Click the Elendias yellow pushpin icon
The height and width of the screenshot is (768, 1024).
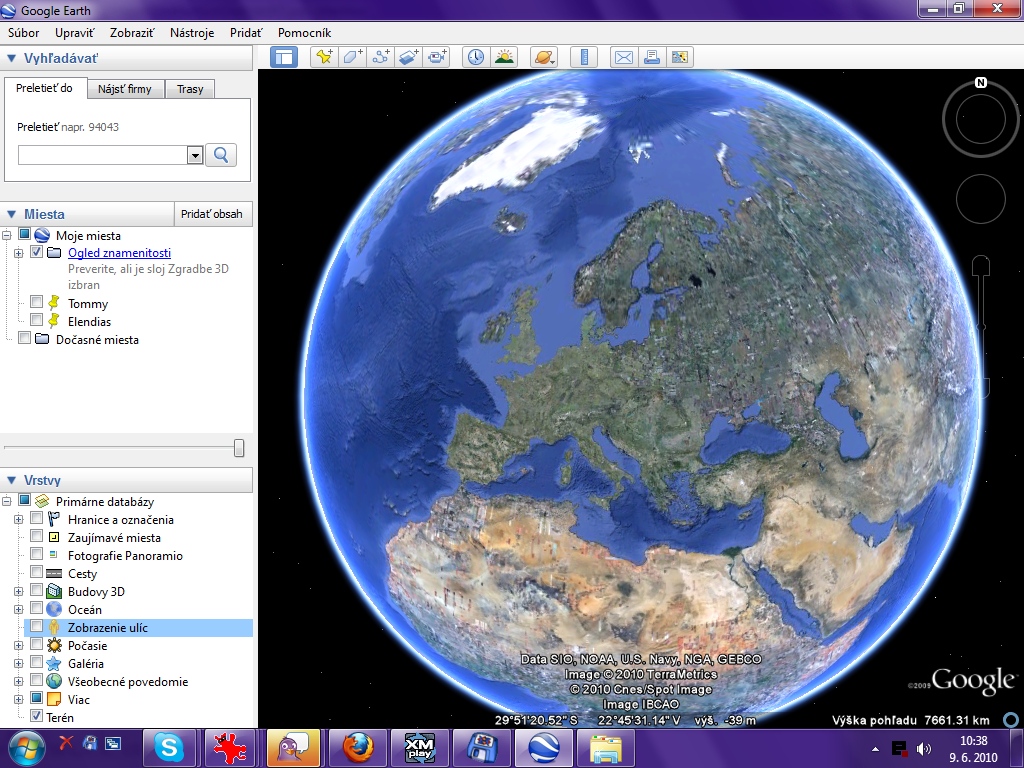pos(54,321)
